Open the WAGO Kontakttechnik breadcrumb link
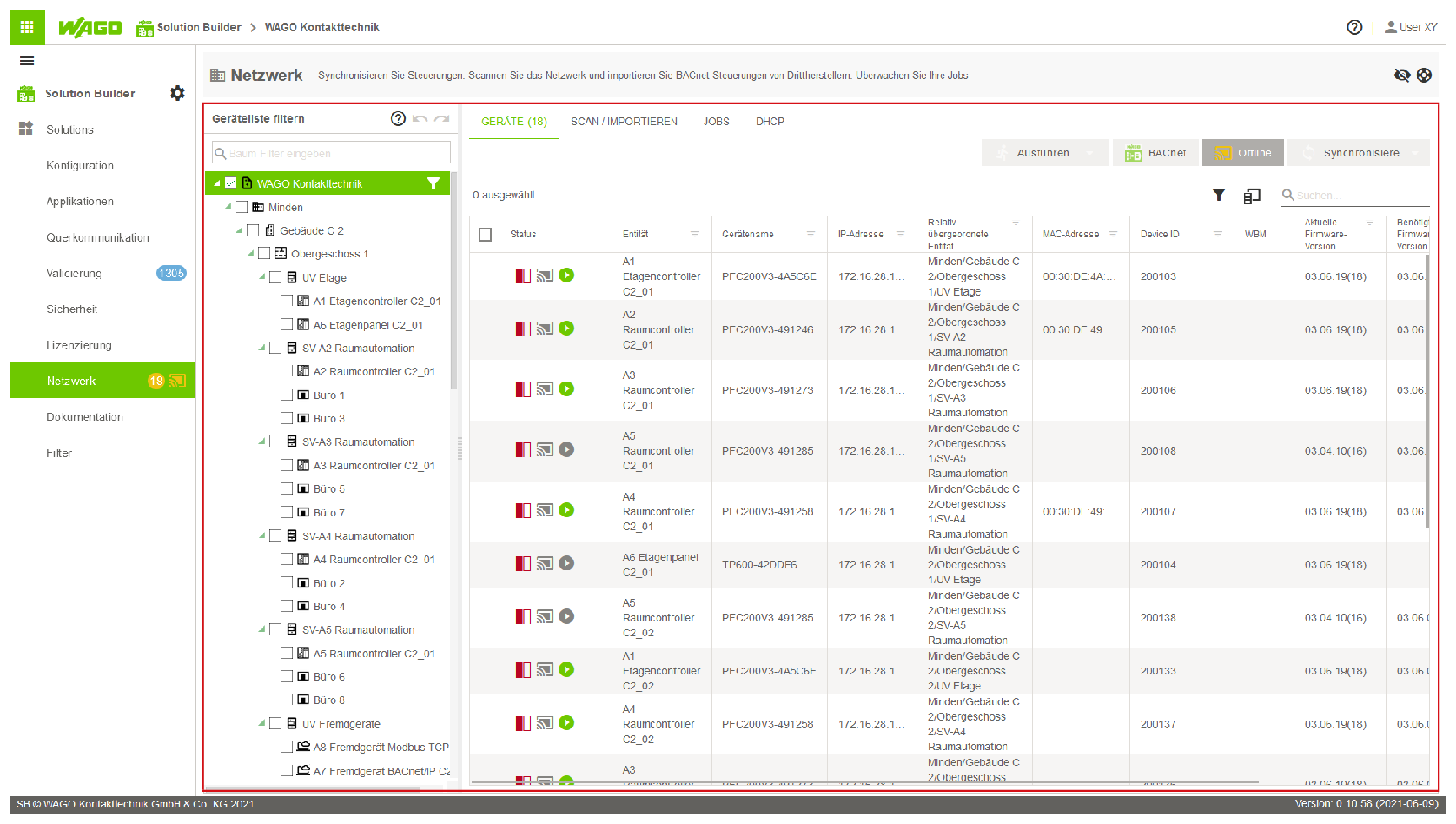 pos(321,28)
